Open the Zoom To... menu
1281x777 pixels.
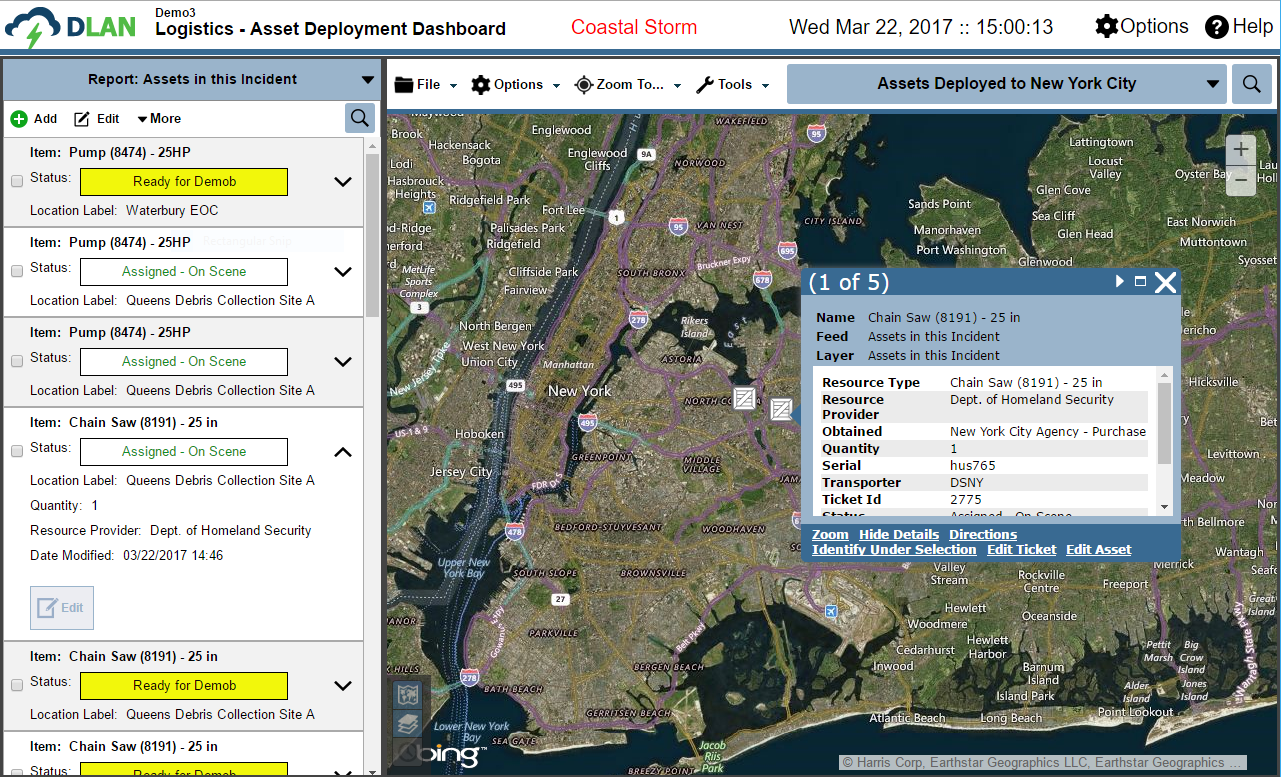tap(628, 85)
